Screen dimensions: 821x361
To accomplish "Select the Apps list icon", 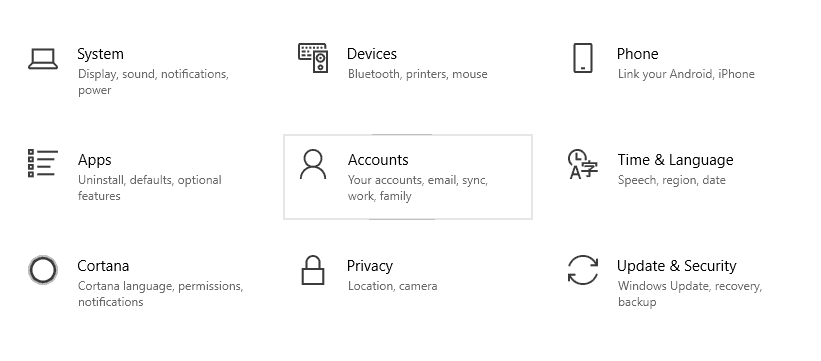I will tap(43, 163).
